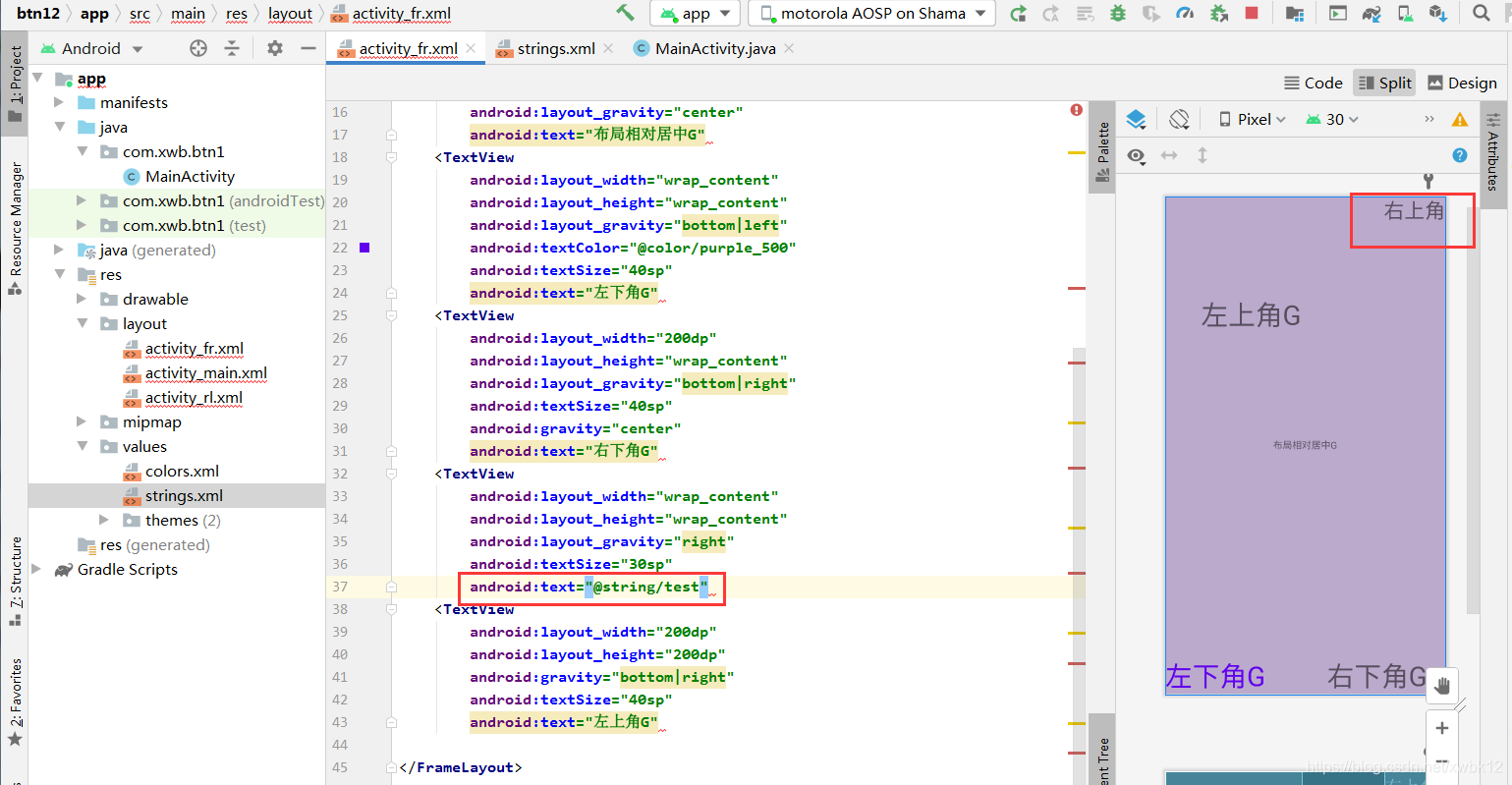1512x785 pixels.
Task: Toggle view options with the eye icon
Action: [x=1137, y=155]
